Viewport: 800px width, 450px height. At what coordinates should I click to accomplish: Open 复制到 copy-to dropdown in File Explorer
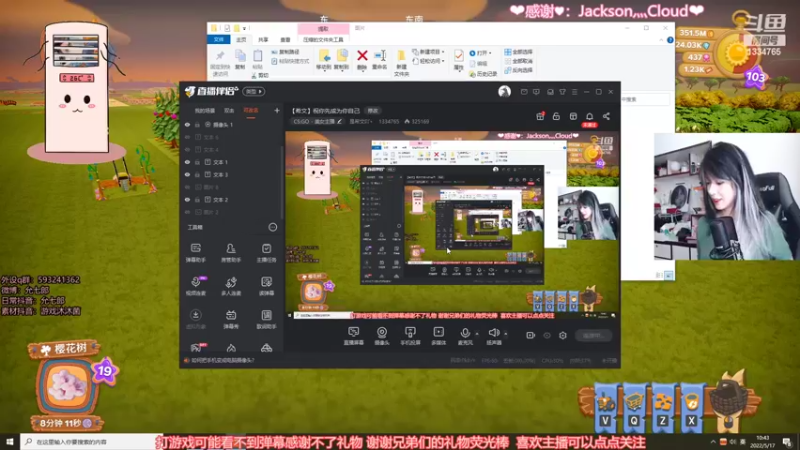coord(342,60)
